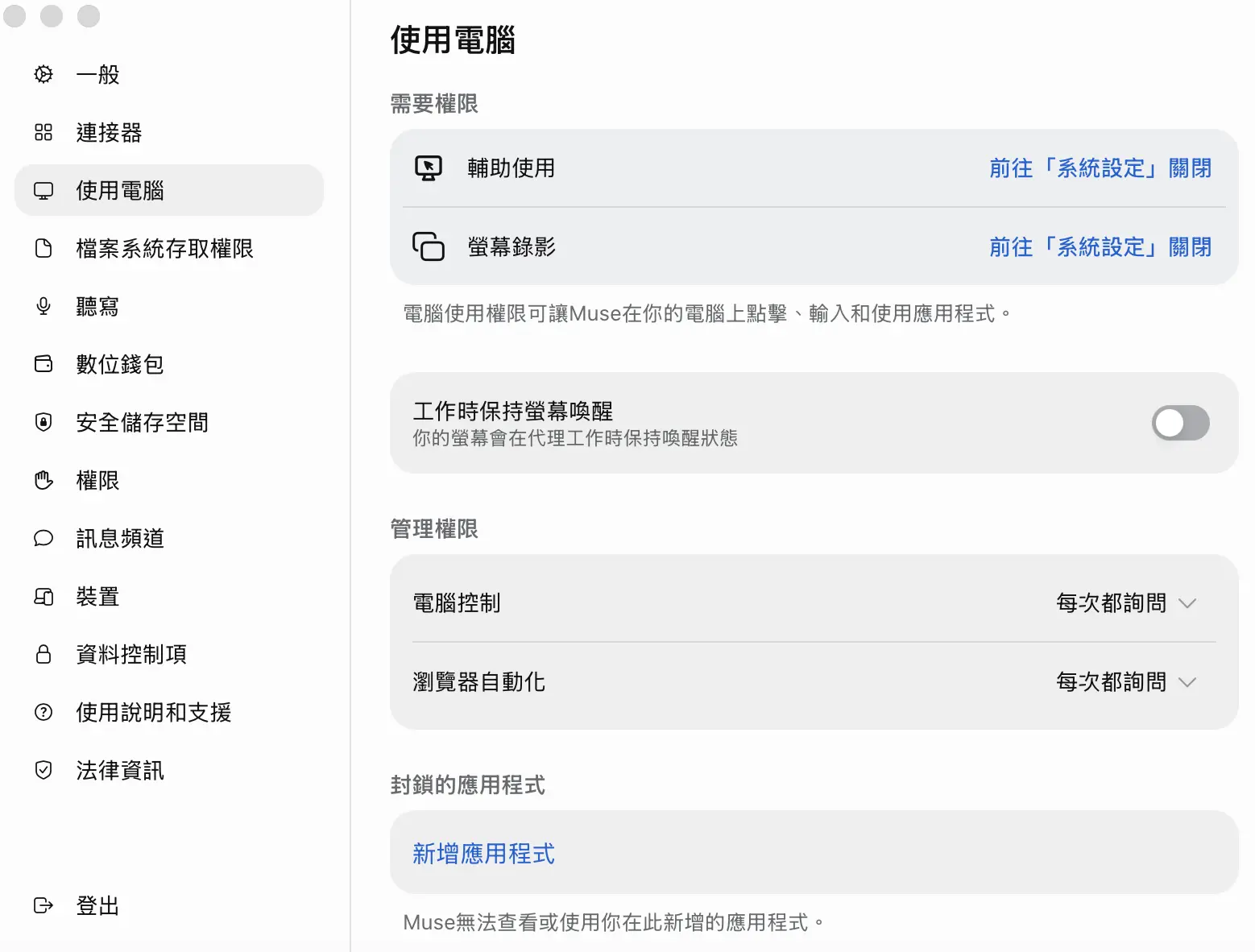This screenshot has width=1255, height=952.
Task: Select 安全儲存空間 in the sidebar
Action: point(169,423)
